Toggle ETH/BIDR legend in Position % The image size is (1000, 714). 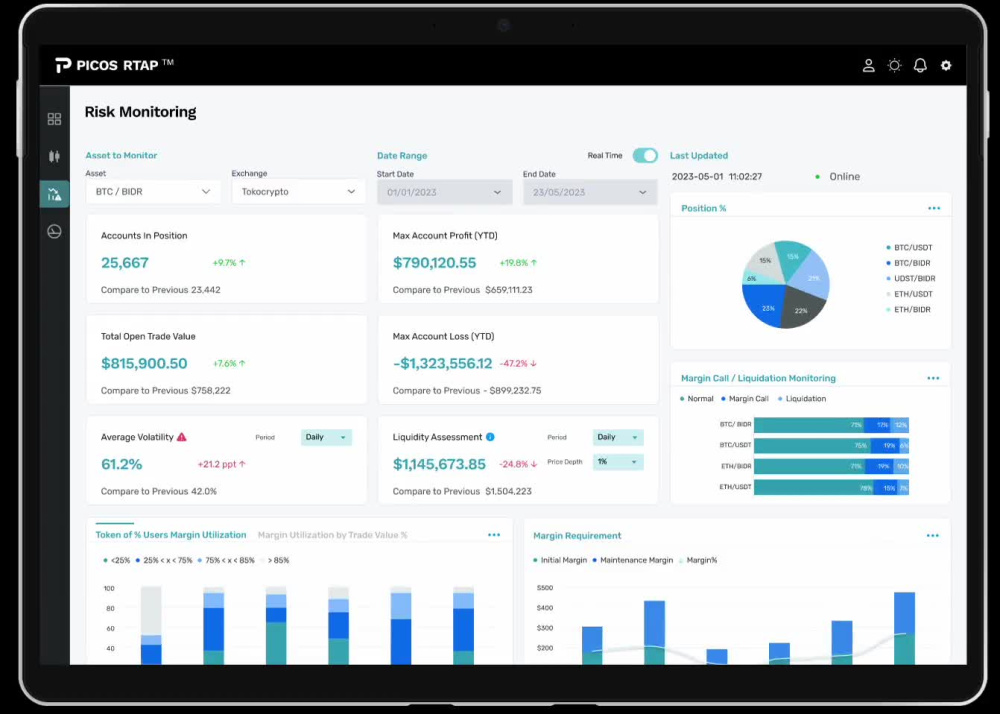point(908,309)
